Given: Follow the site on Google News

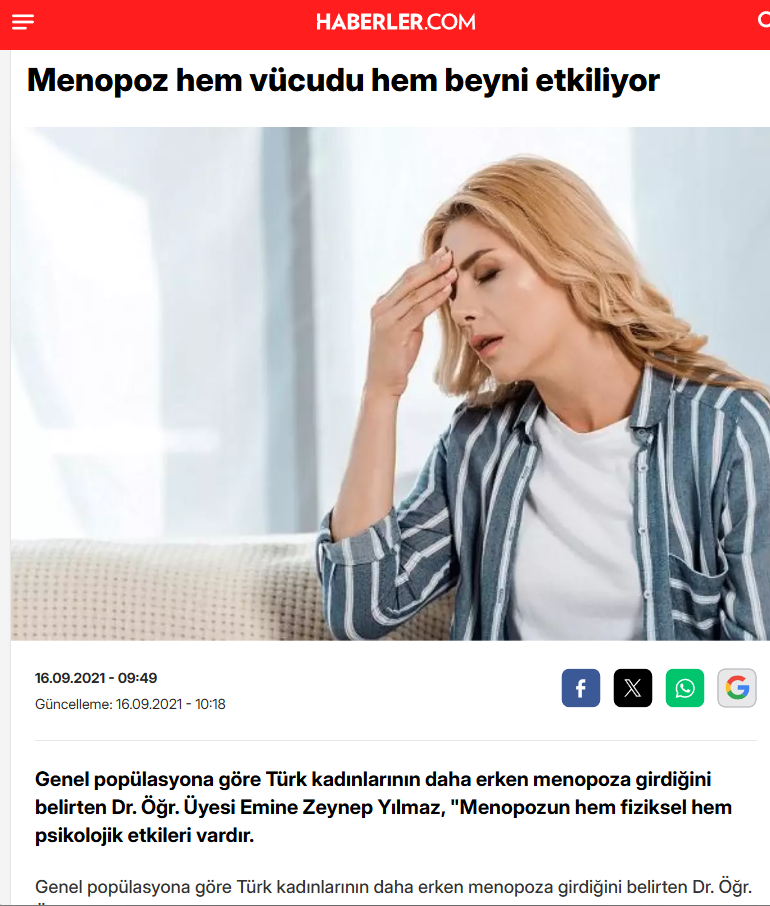Looking at the screenshot, I should tap(736, 688).
